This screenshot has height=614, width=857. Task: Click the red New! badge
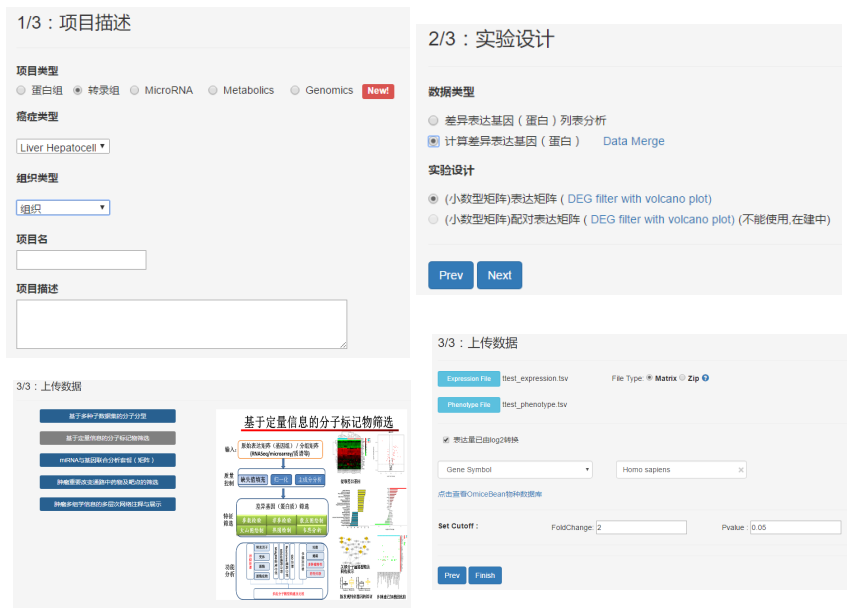378,91
